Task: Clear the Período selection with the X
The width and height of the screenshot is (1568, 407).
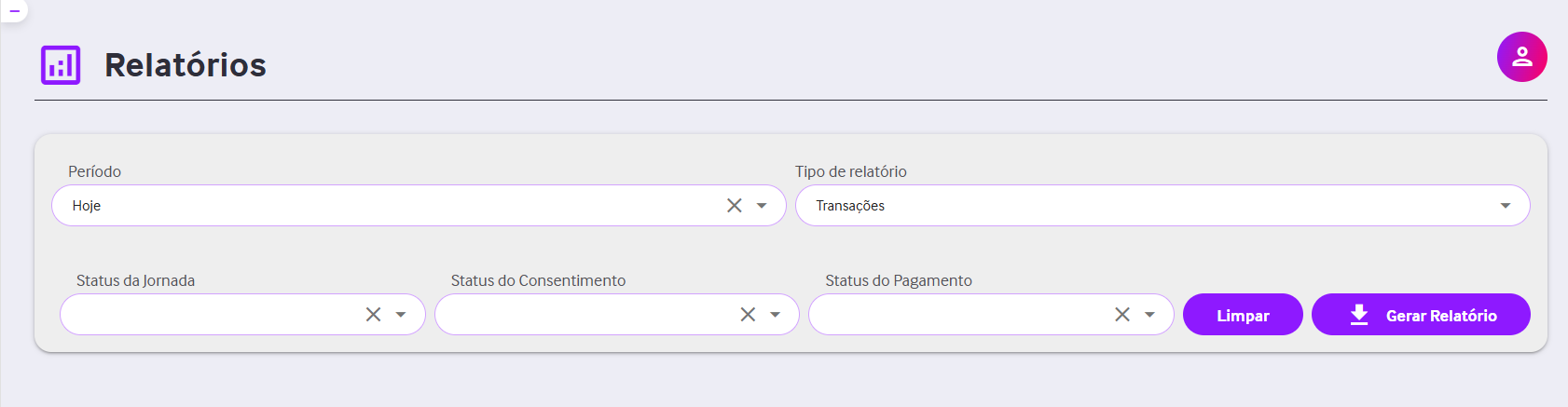Action: click(x=735, y=206)
